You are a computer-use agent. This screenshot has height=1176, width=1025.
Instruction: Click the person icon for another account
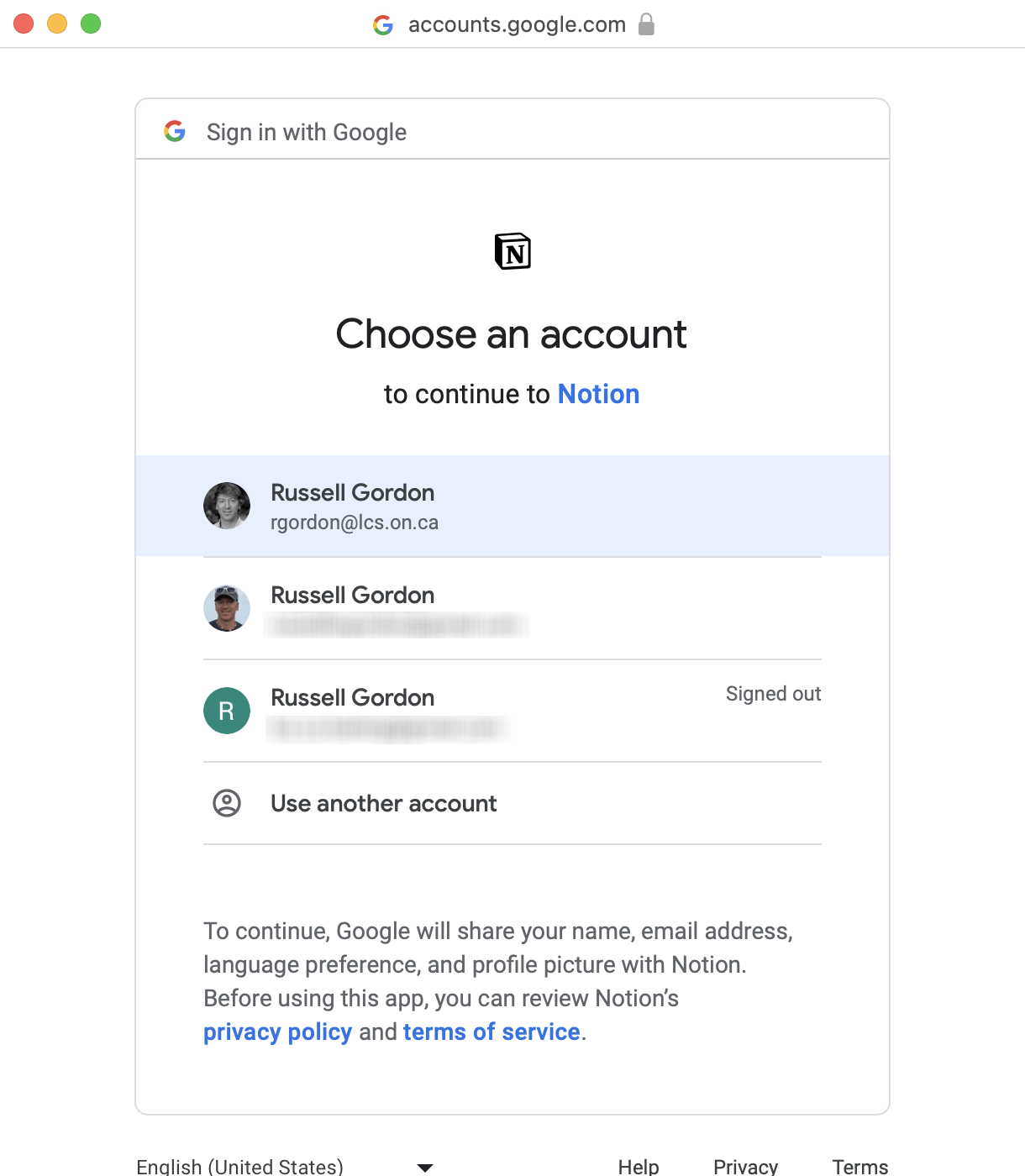point(227,803)
